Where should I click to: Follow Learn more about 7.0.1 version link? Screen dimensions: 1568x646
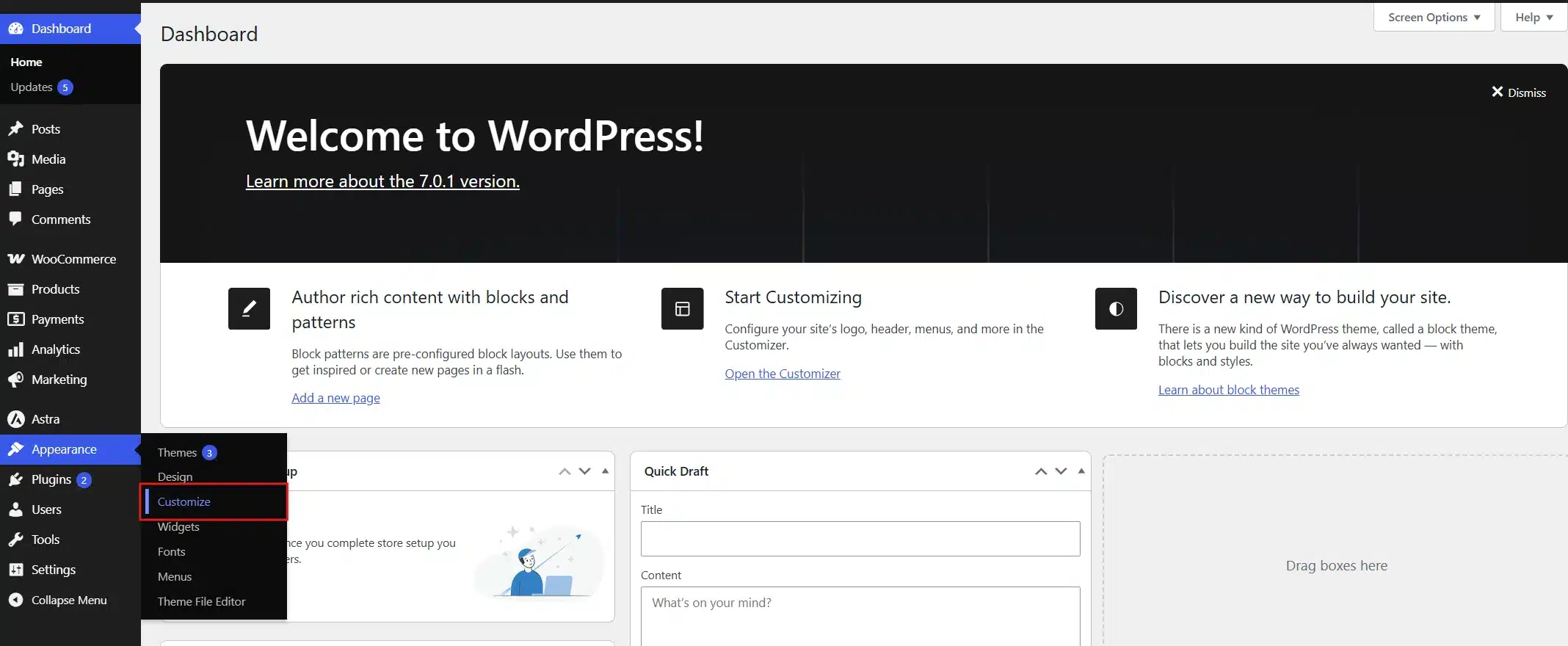tap(382, 181)
